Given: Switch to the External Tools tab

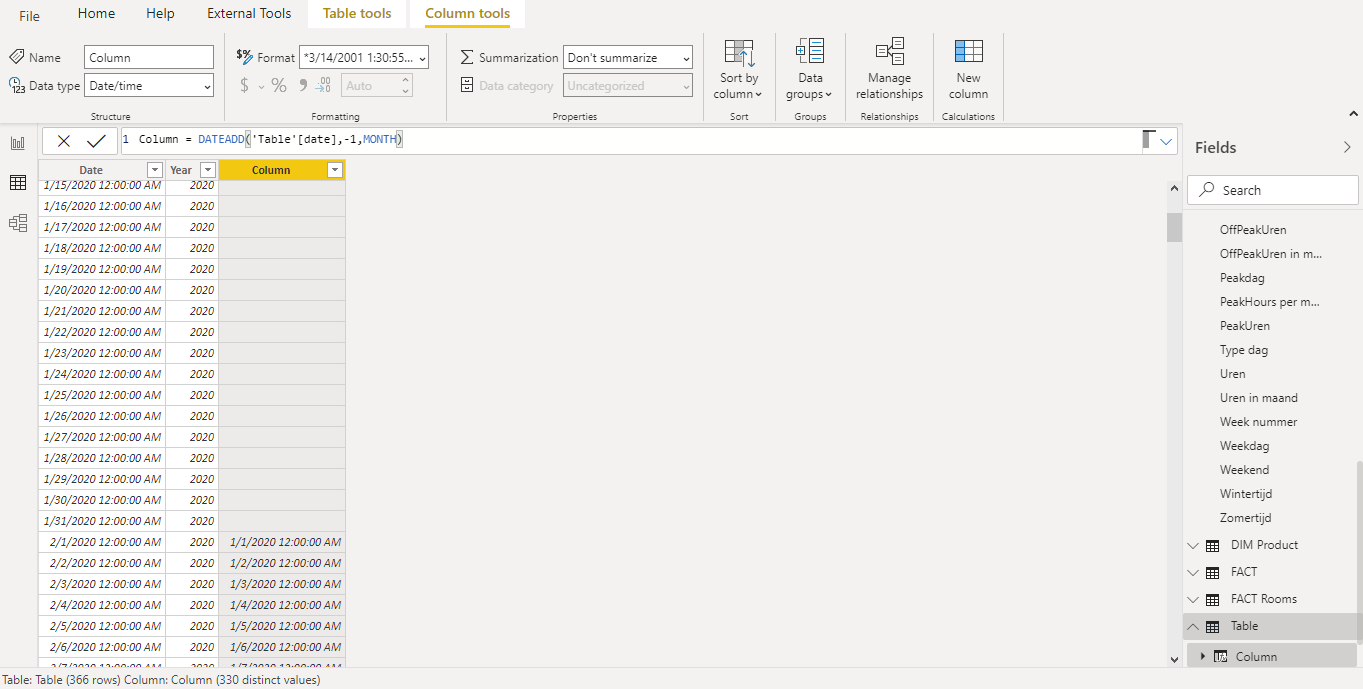Looking at the screenshot, I should 249,13.
